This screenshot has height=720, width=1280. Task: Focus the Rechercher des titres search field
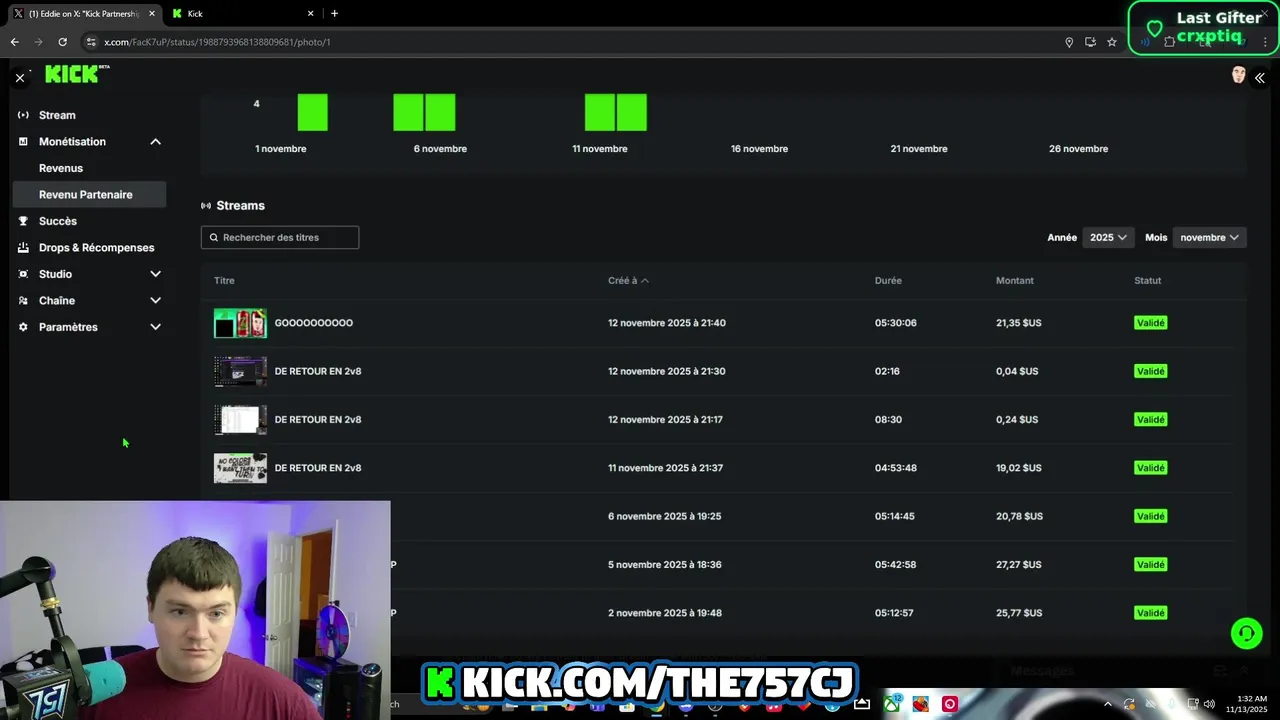coord(280,237)
